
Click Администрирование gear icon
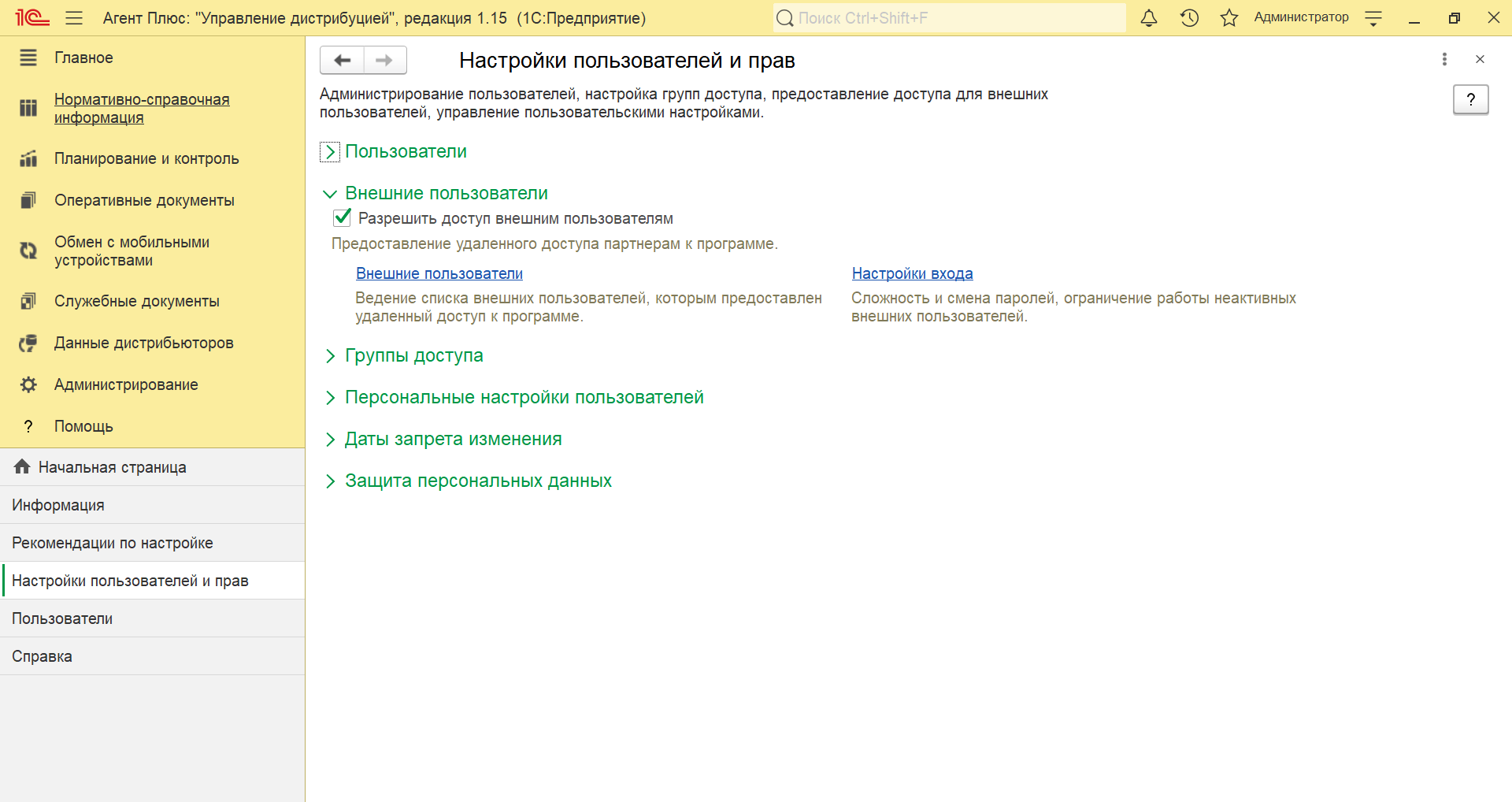28,384
